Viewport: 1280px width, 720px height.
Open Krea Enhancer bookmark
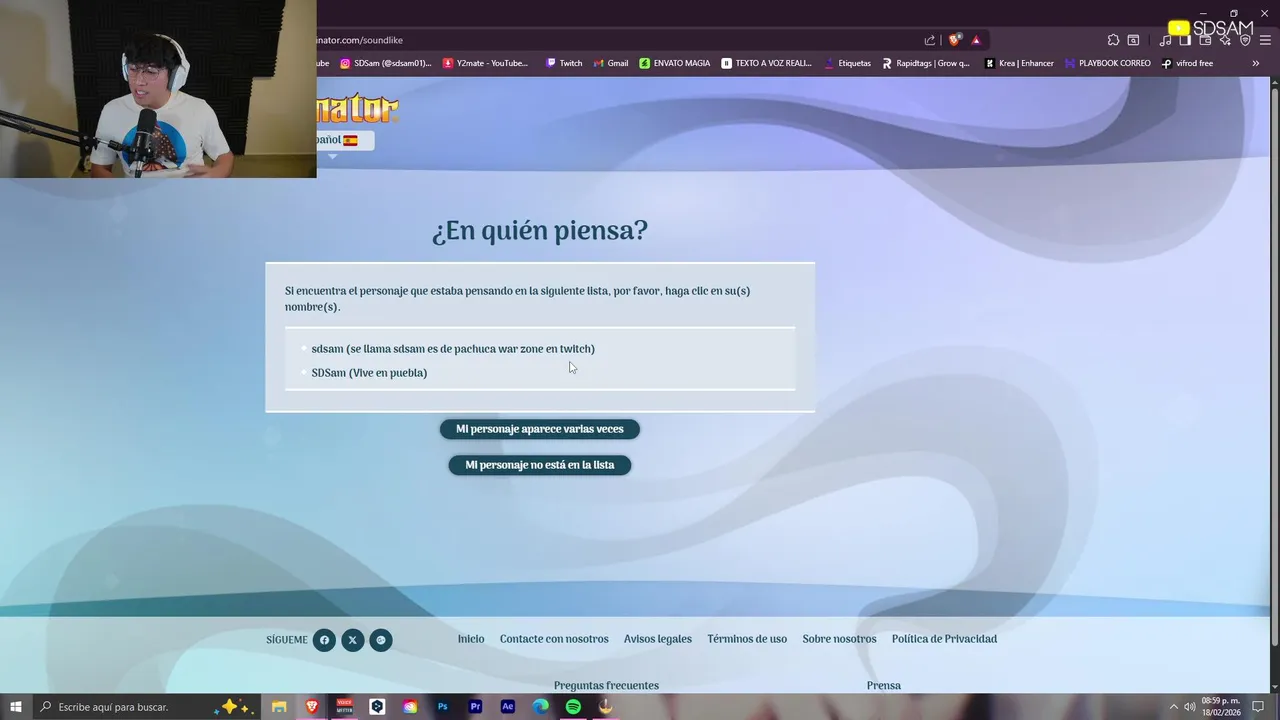click(1019, 63)
